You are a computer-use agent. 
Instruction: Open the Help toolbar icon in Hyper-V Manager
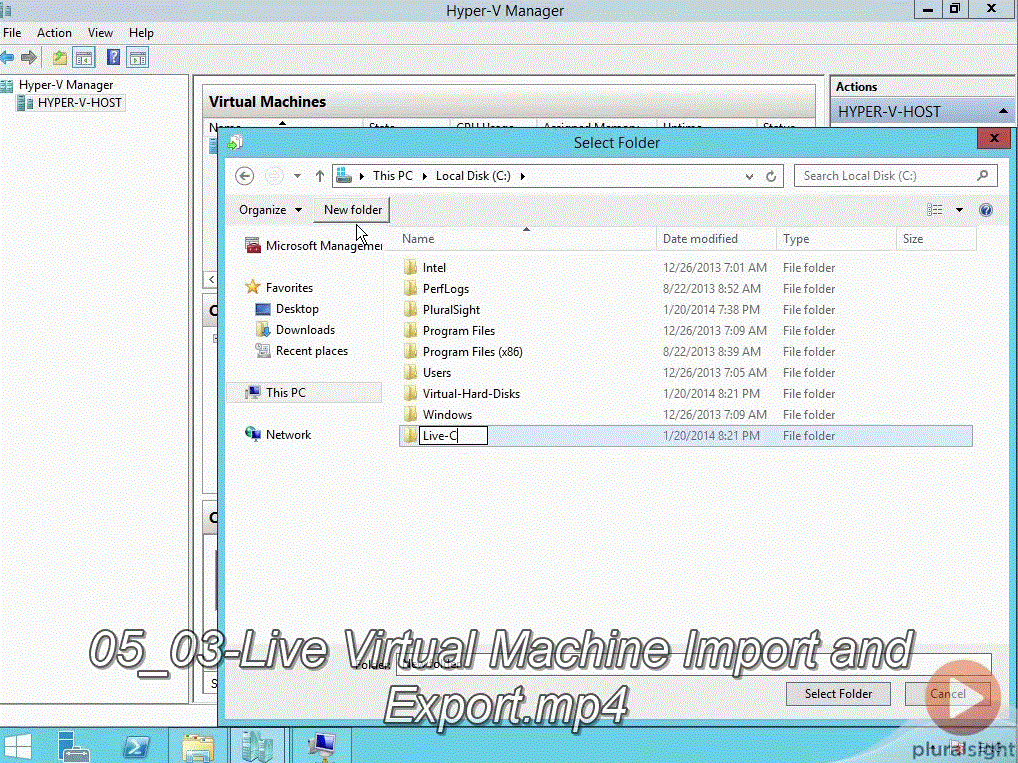click(x=114, y=58)
